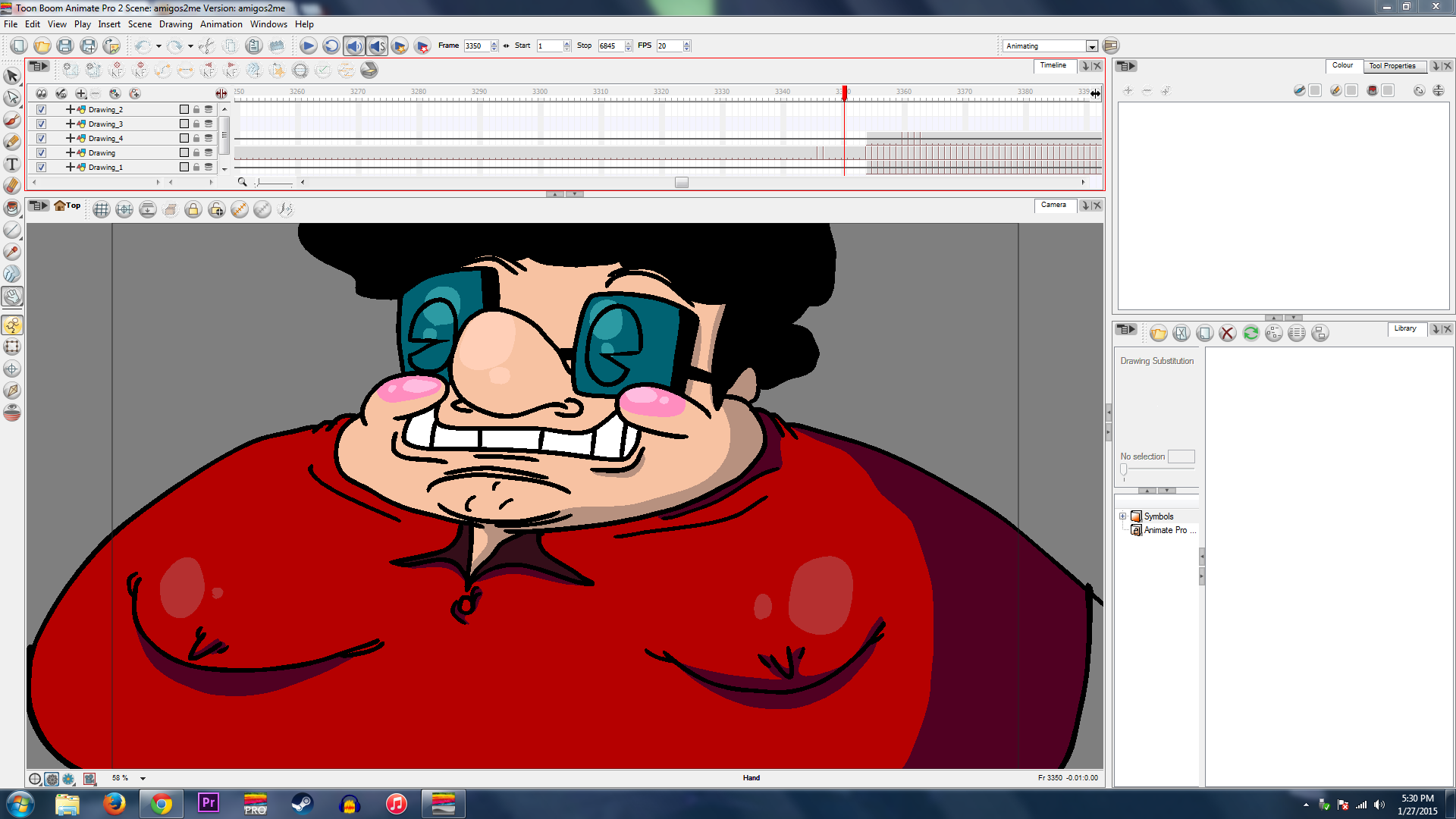Uncheck the Drawing layer checkbox
Screen dimensions: 1456x819
point(42,153)
